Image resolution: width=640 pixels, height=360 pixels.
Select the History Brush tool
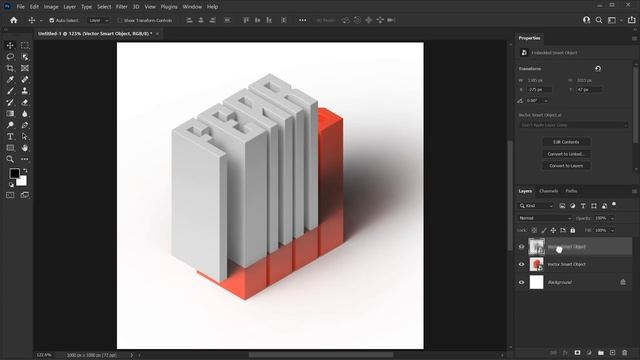click(10, 102)
